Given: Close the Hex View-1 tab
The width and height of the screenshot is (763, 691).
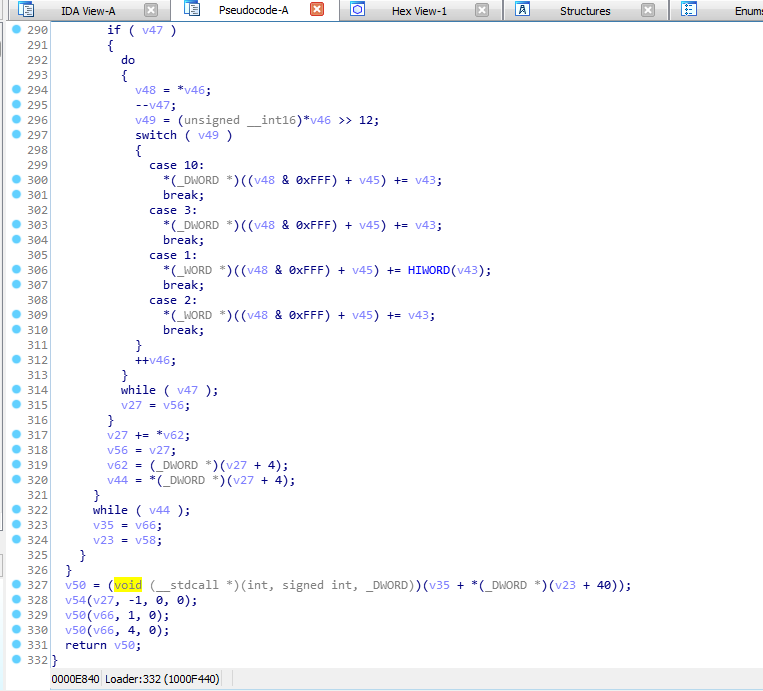Looking at the screenshot, I should pos(482,11).
